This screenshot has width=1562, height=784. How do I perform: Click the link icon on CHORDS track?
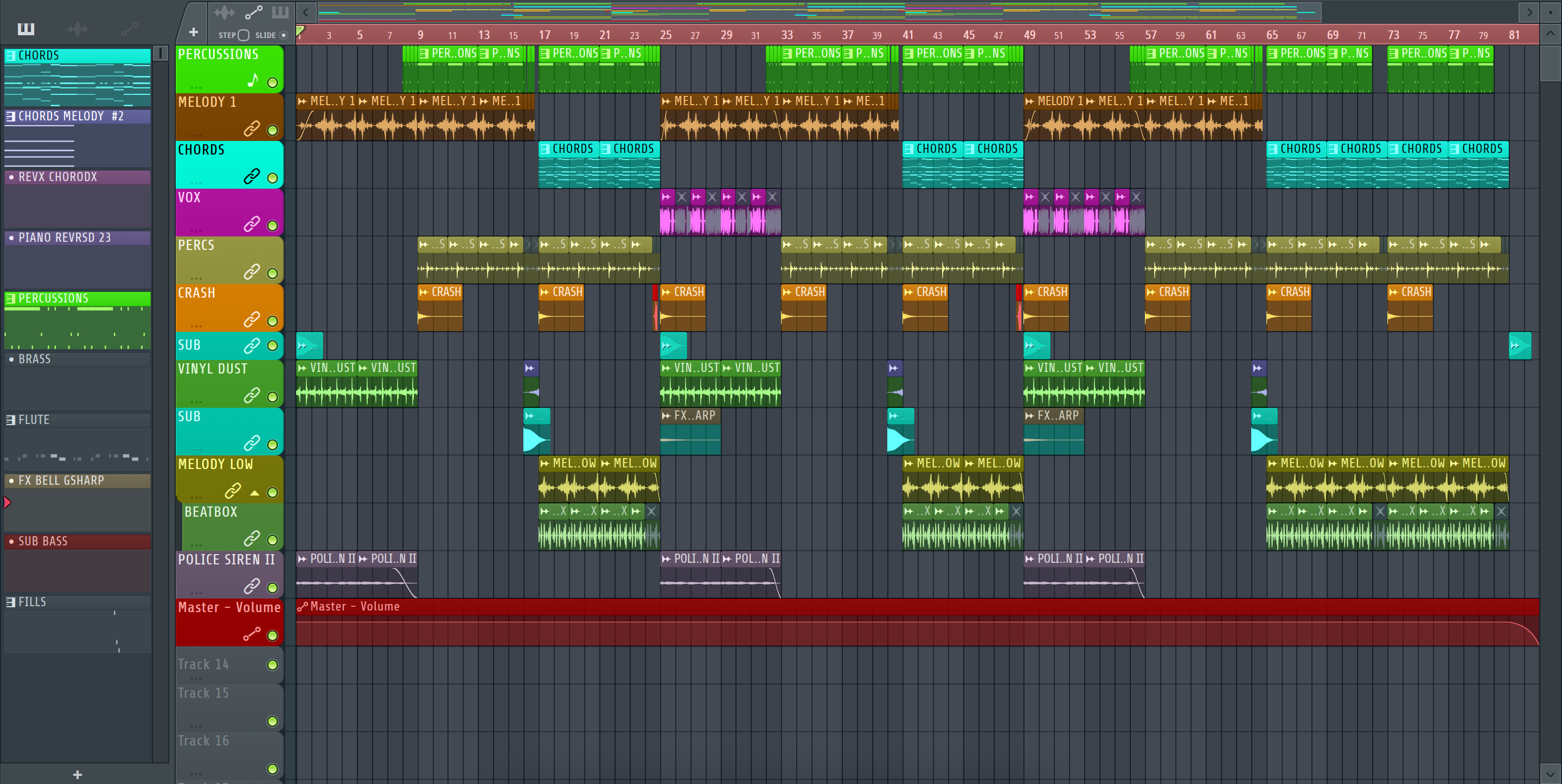click(x=252, y=176)
